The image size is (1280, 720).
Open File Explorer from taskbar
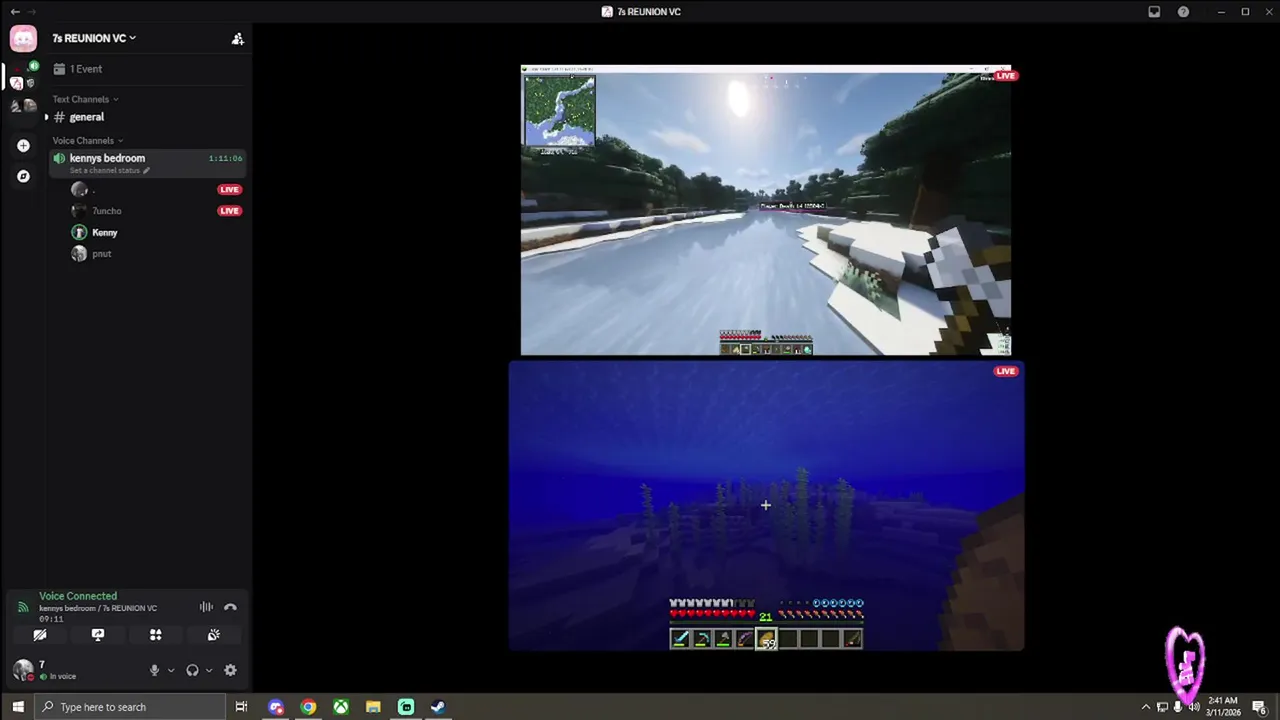pos(373,707)
